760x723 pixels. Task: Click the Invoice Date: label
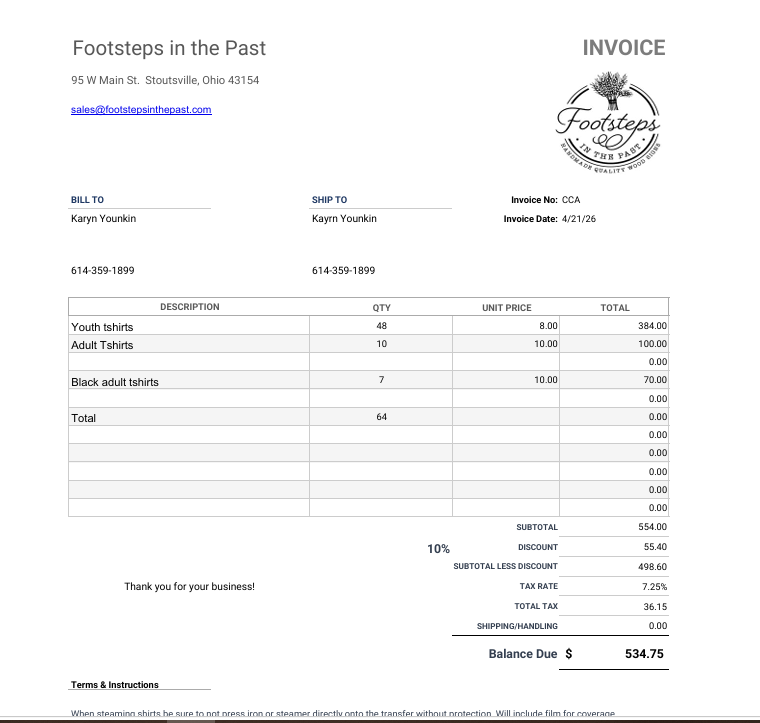coord(531,219)
